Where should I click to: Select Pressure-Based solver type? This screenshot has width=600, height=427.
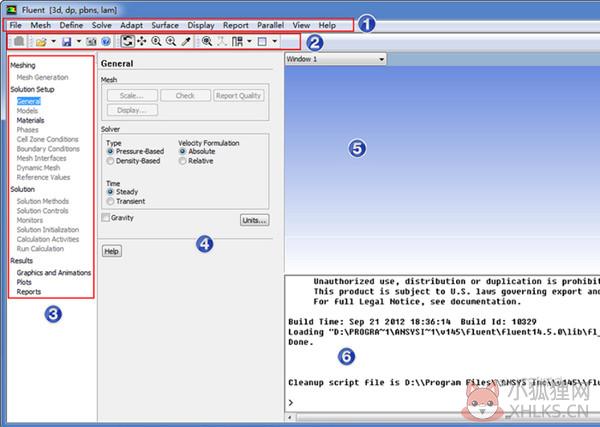click(136, 152)
